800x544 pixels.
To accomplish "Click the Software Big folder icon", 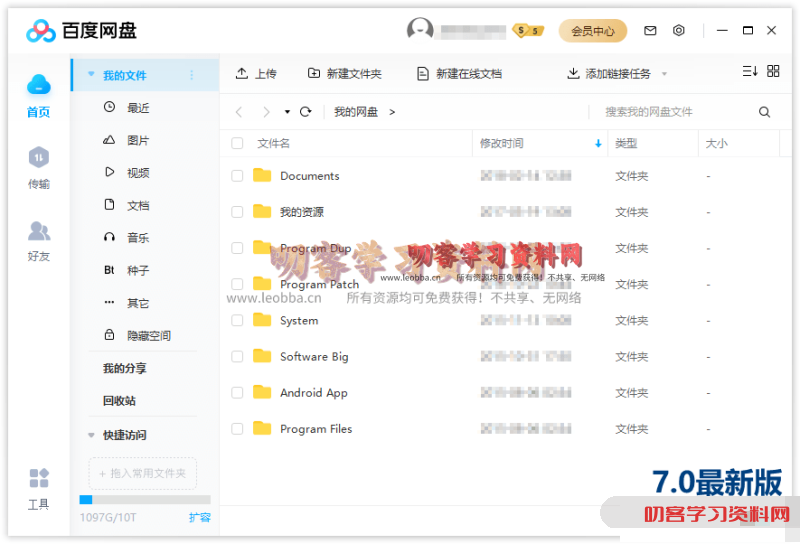I will coord(262,356).
